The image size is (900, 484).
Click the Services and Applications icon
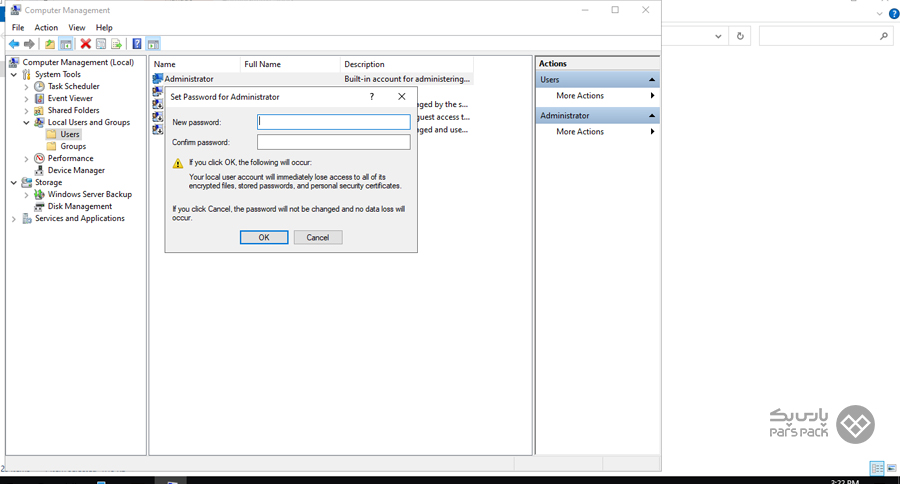point(26,219)
